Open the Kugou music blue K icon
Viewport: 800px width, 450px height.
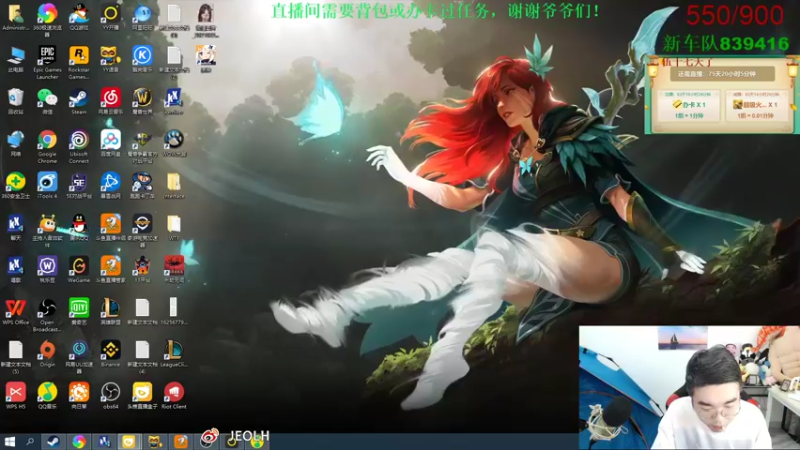(x=142, y=59)
